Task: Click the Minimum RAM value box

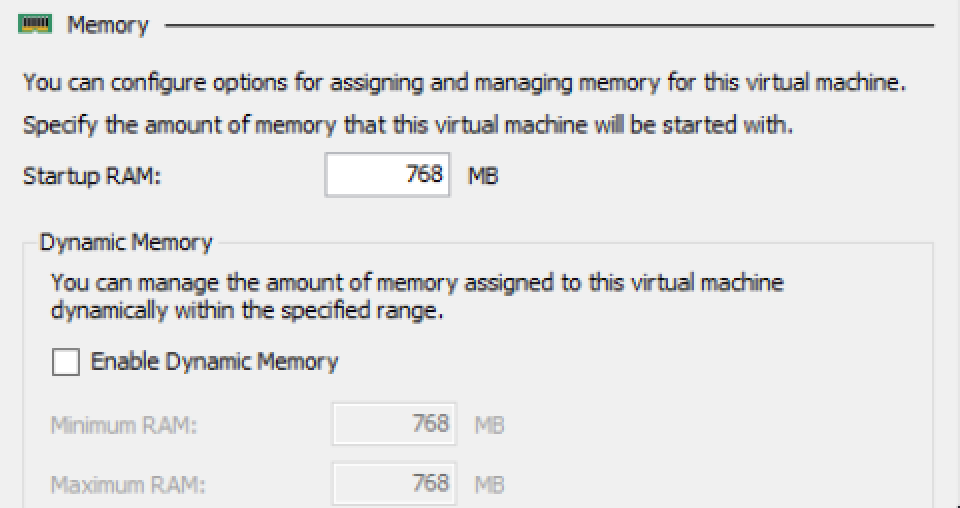Action: (394, 424)
